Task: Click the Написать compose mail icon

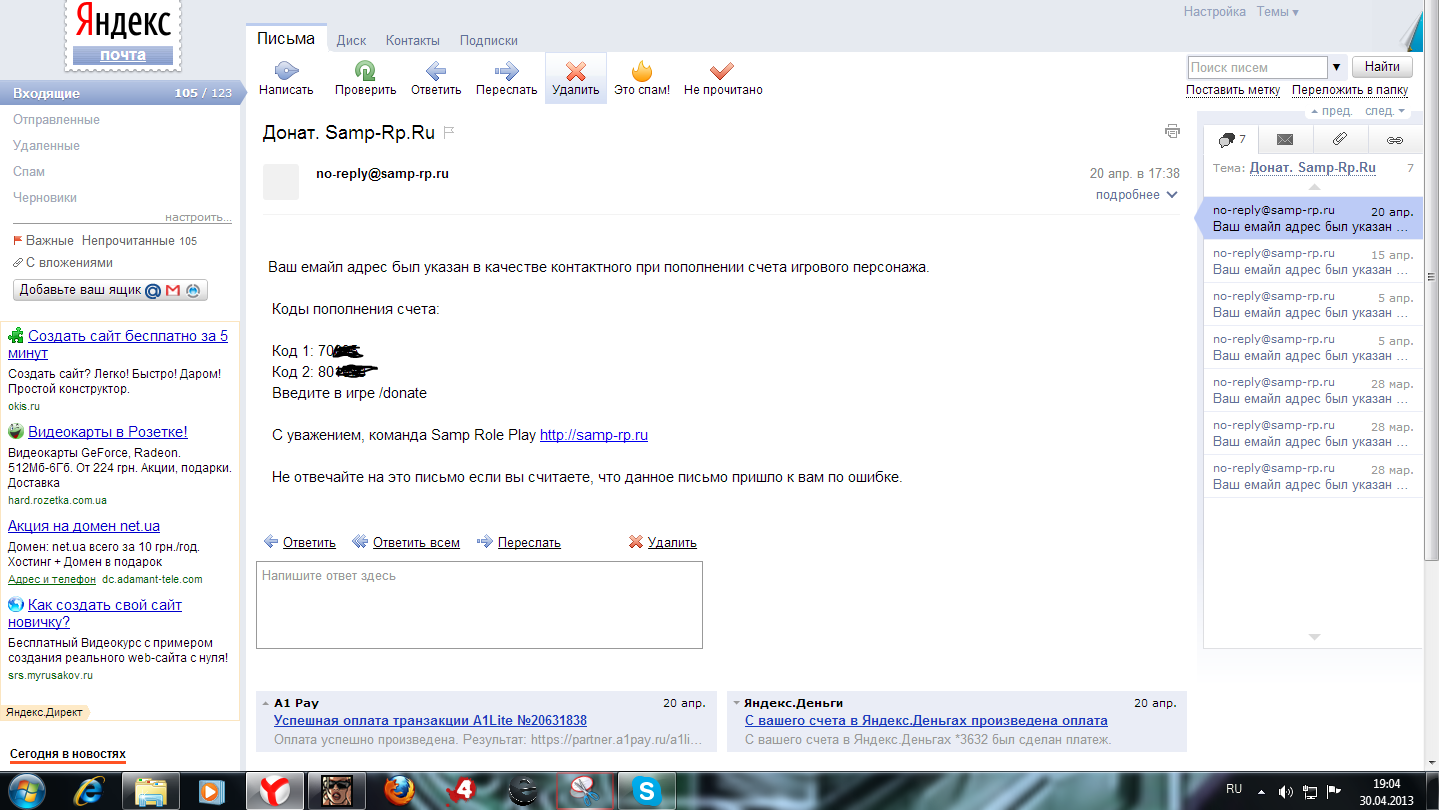Action: [286, 71]
